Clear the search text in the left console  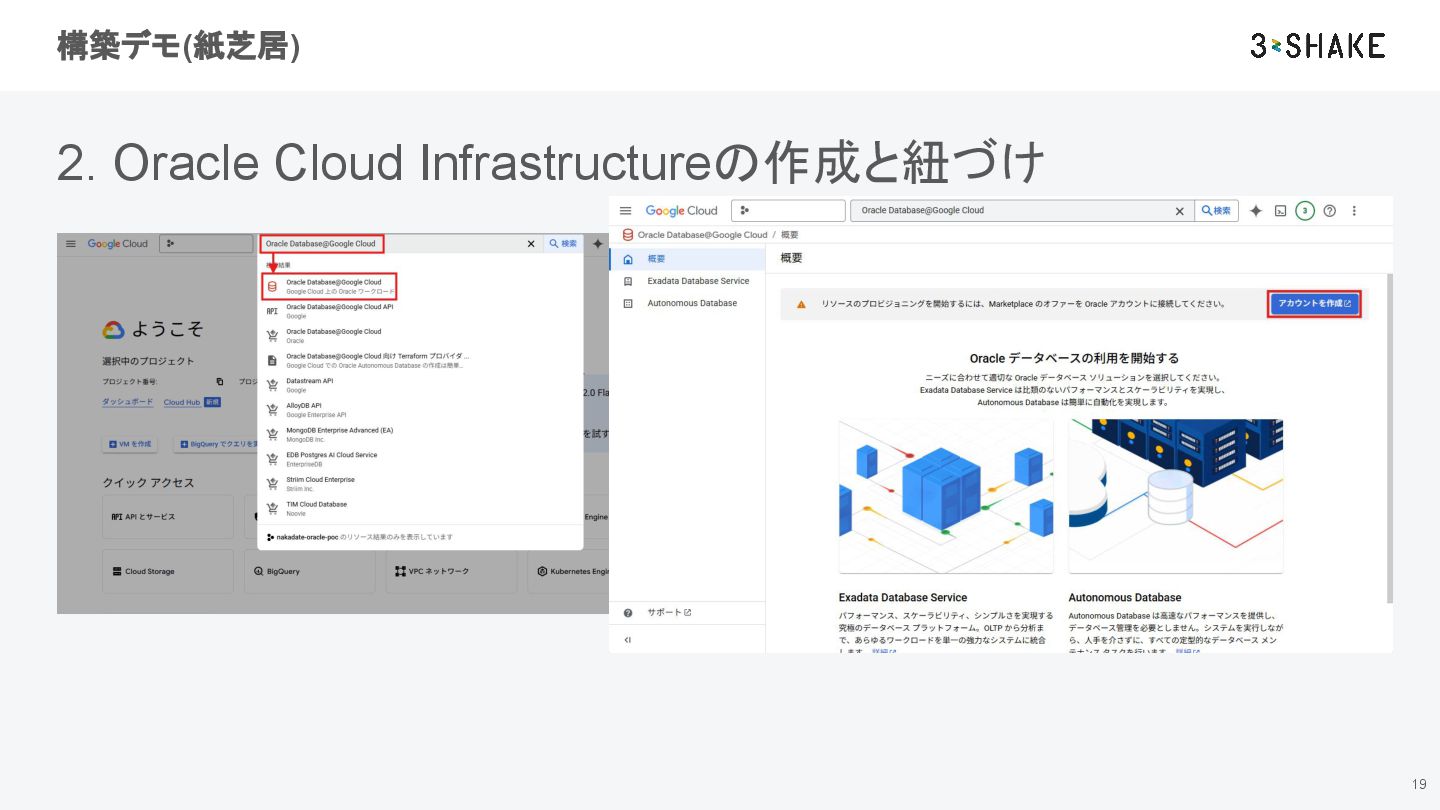pos(531,243)
